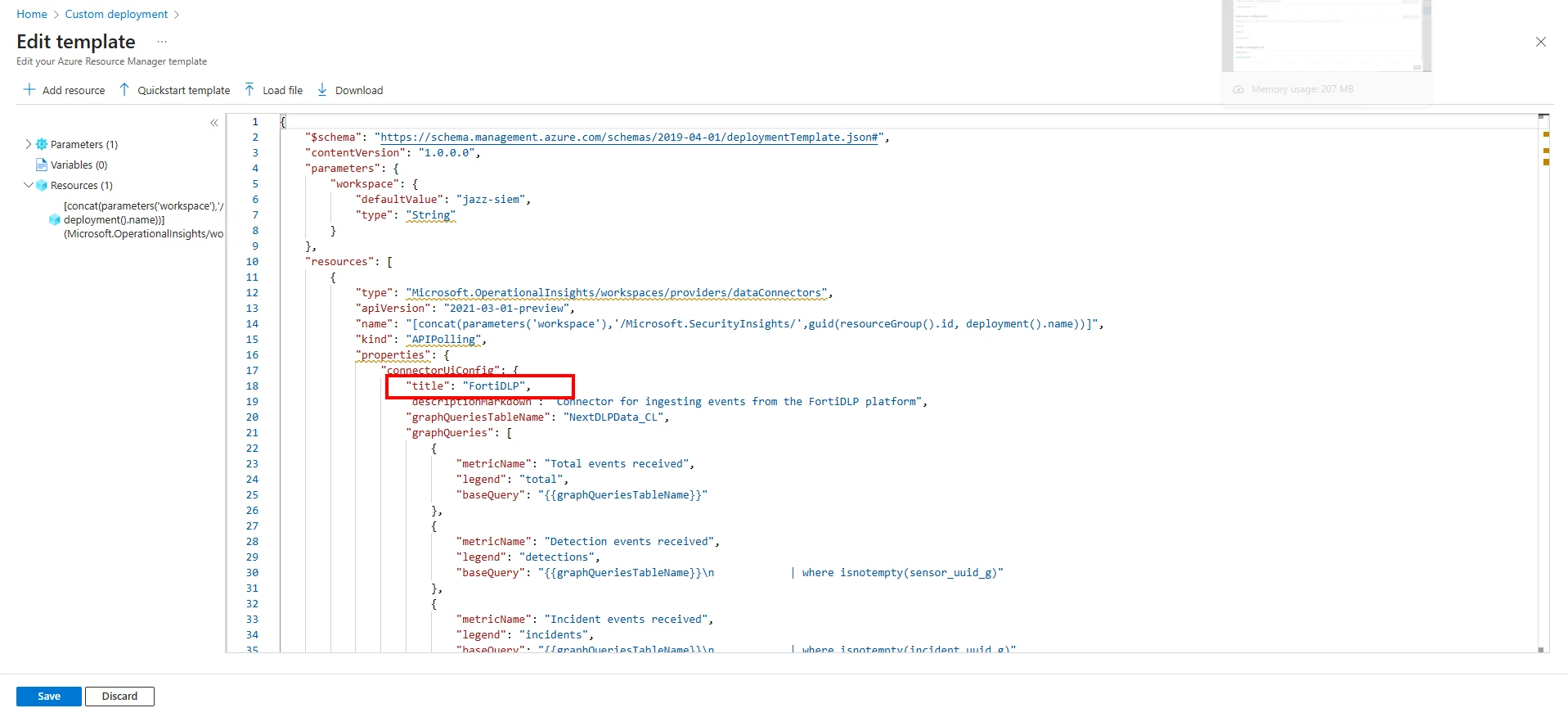The image size is (1568, 717).
Task: Expand the Parameters (1) tree node
Action: 29,144
